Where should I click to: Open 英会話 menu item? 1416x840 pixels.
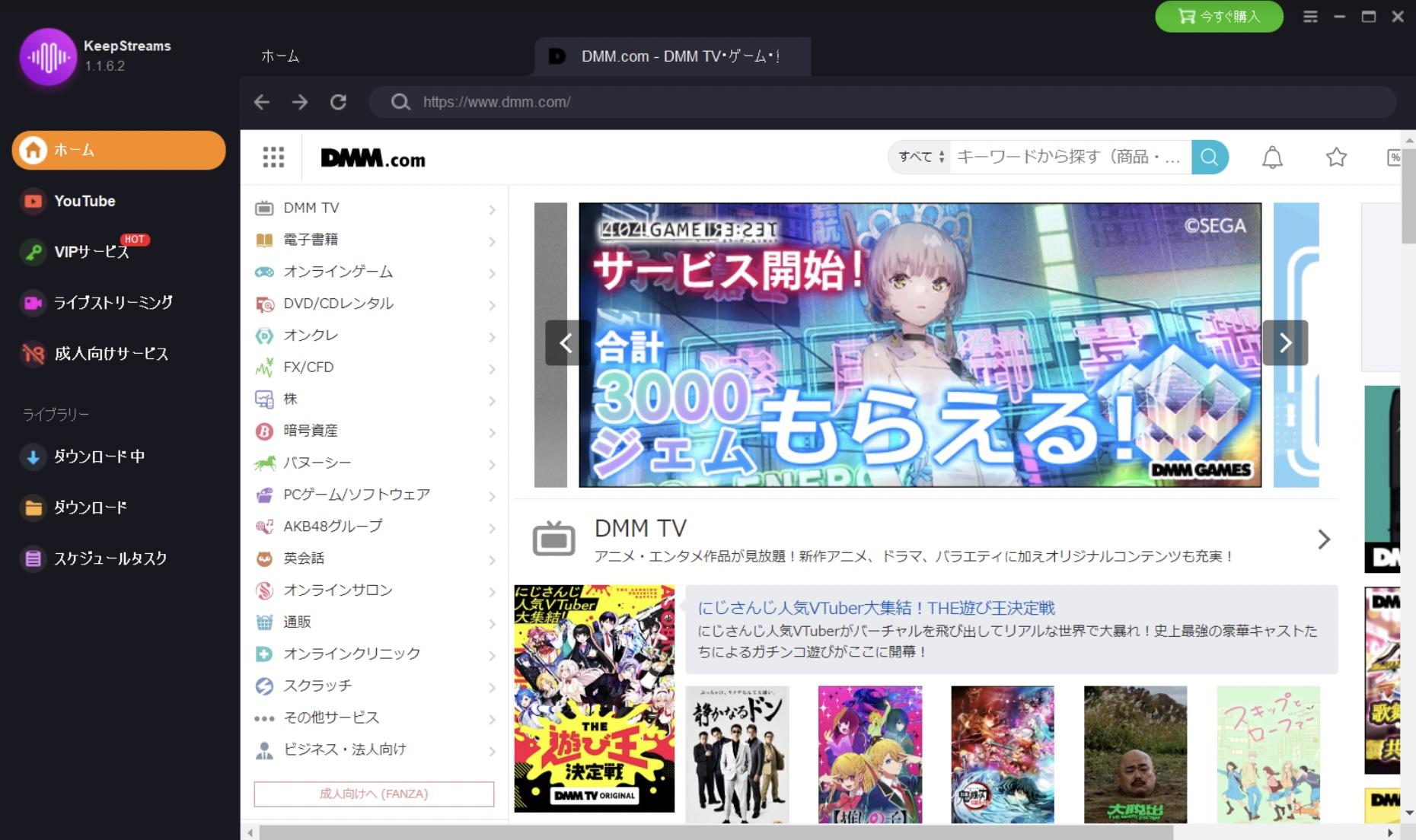(x=304, y=558)
